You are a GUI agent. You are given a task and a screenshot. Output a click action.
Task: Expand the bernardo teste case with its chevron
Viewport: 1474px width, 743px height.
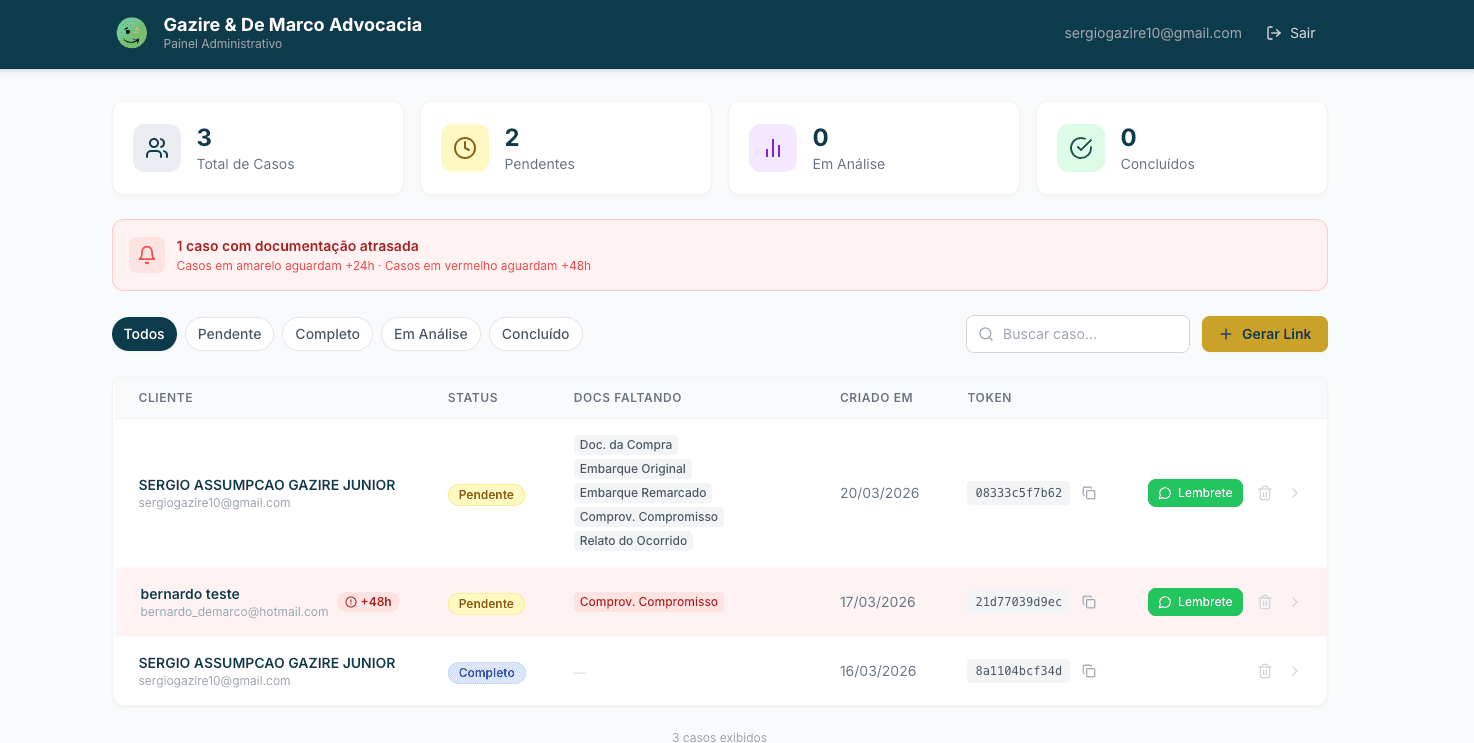(x=1295, y=602)
